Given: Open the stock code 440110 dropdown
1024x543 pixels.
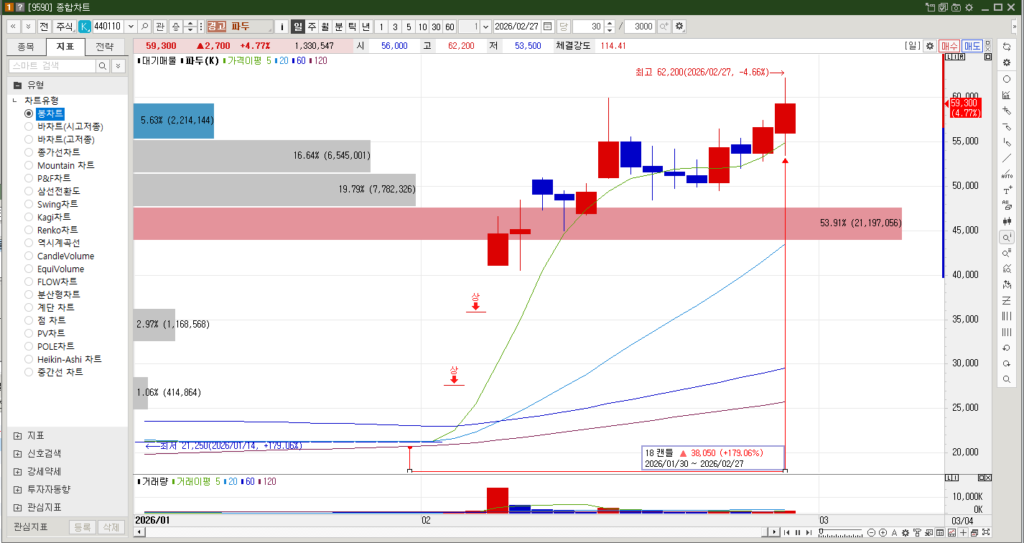Looking at the screenshot, I should [131, 25].
